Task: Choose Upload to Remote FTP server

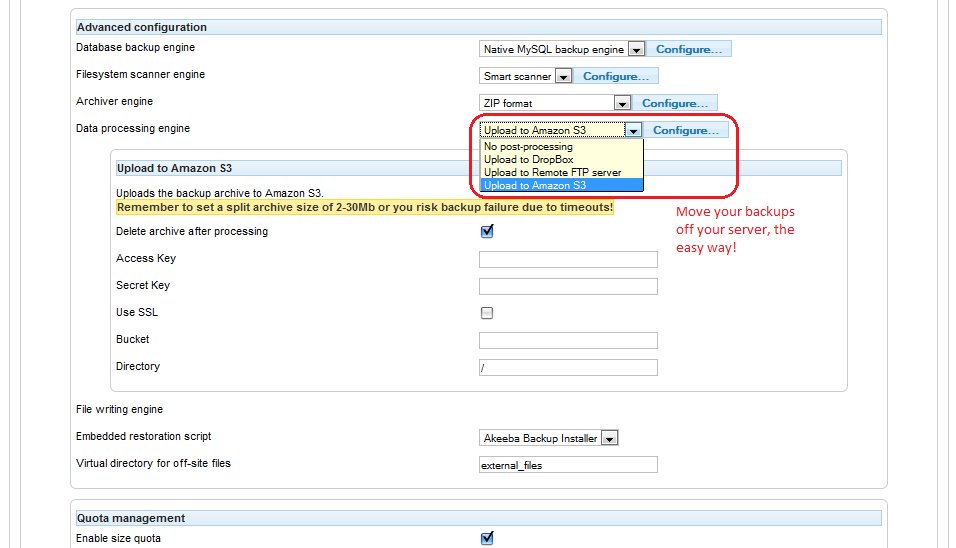Action: point(562,173)
